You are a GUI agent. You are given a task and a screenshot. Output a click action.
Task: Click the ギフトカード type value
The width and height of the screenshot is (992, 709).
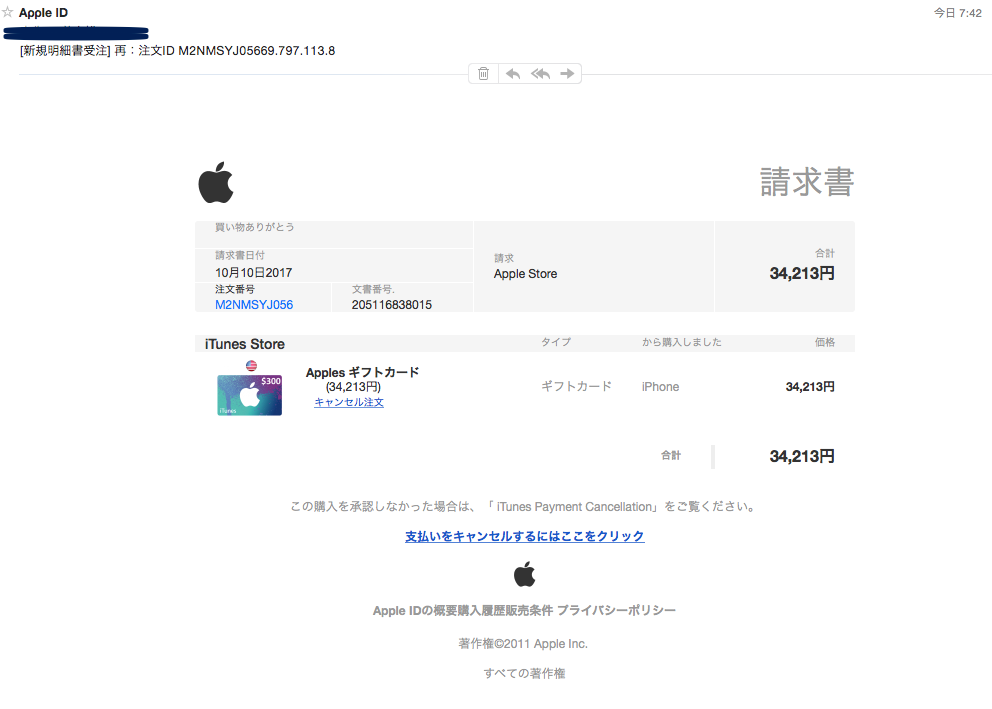tap(576, 386)
